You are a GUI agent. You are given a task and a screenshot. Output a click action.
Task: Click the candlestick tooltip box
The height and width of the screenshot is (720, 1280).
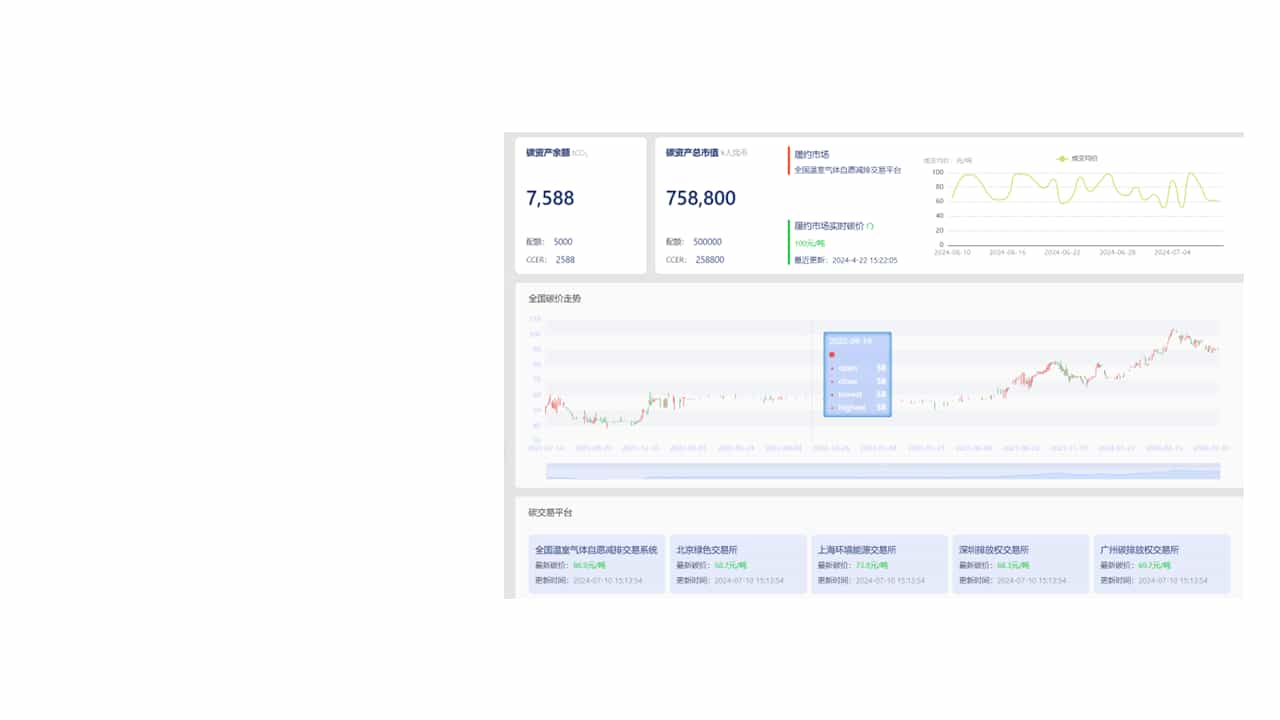(857, 375)
